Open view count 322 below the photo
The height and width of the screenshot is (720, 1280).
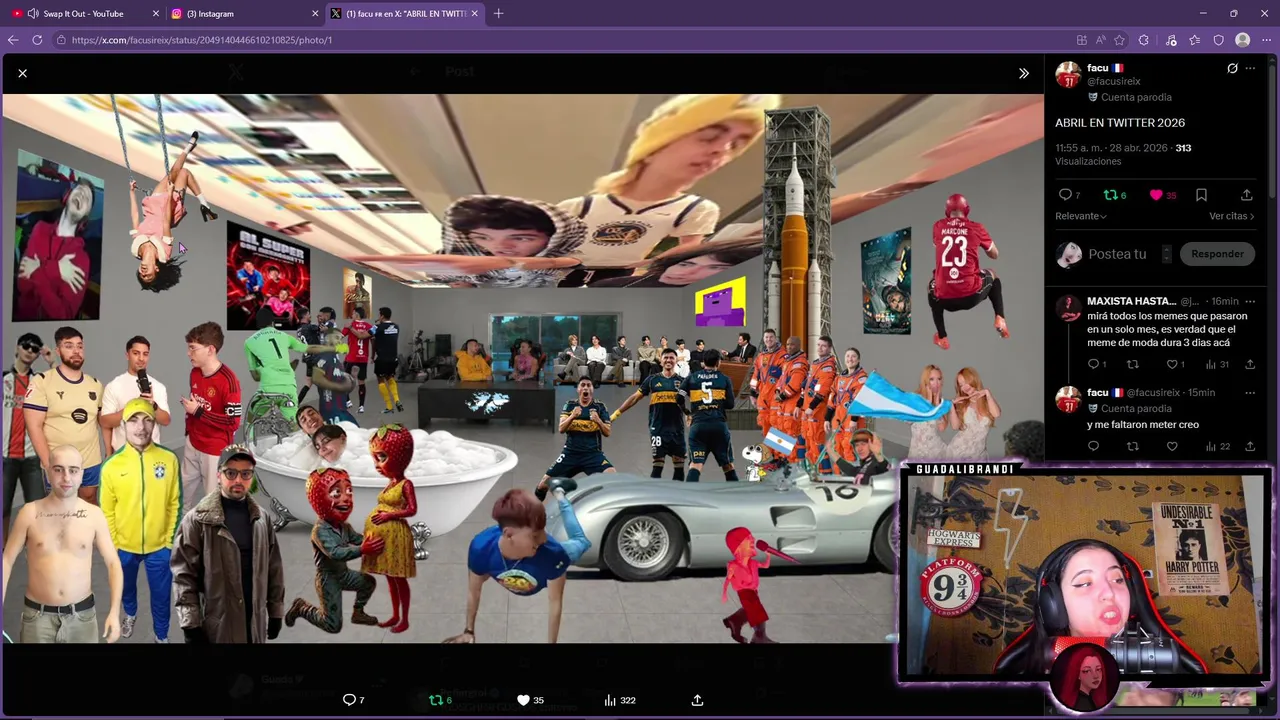click(x=619, y=700)
